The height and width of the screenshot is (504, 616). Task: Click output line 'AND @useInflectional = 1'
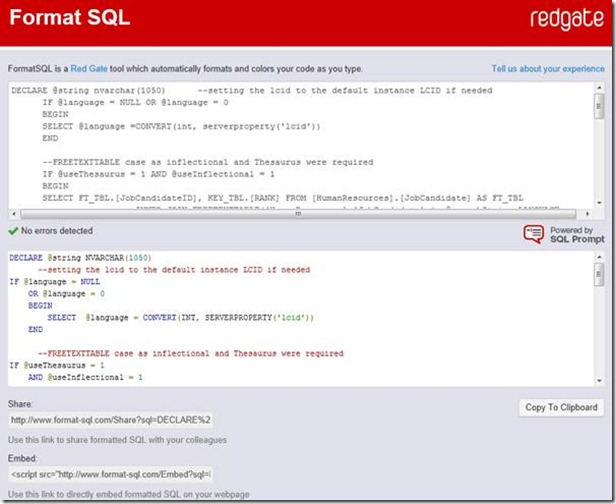point(85,378)
